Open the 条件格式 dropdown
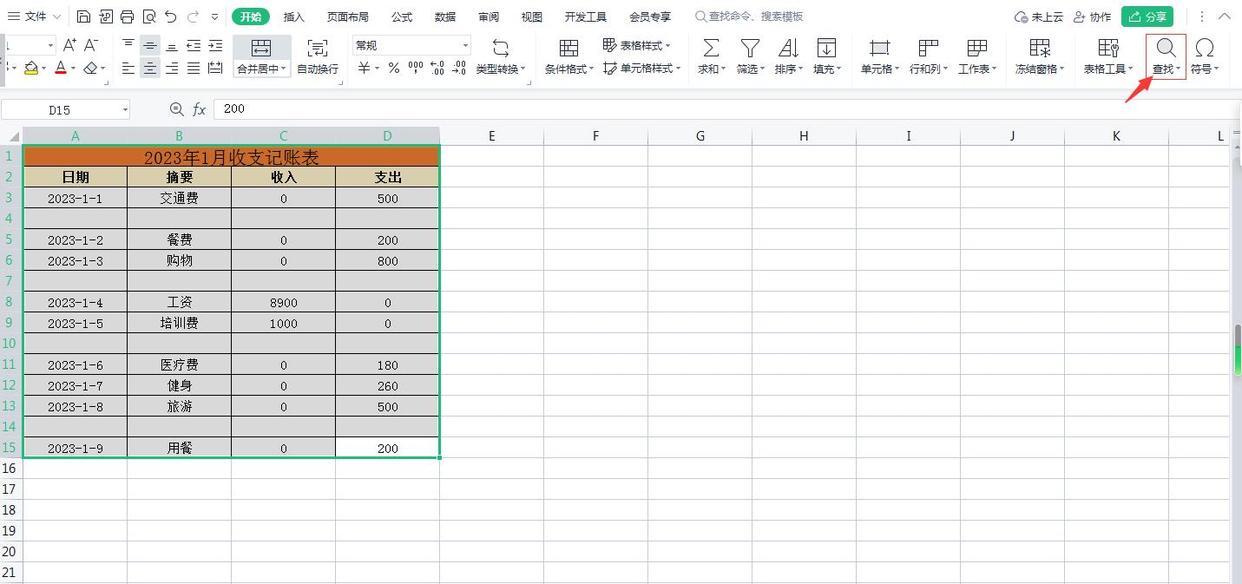Screen dimensions: 1242x584 pyautogui.click(x=569, y=69)
